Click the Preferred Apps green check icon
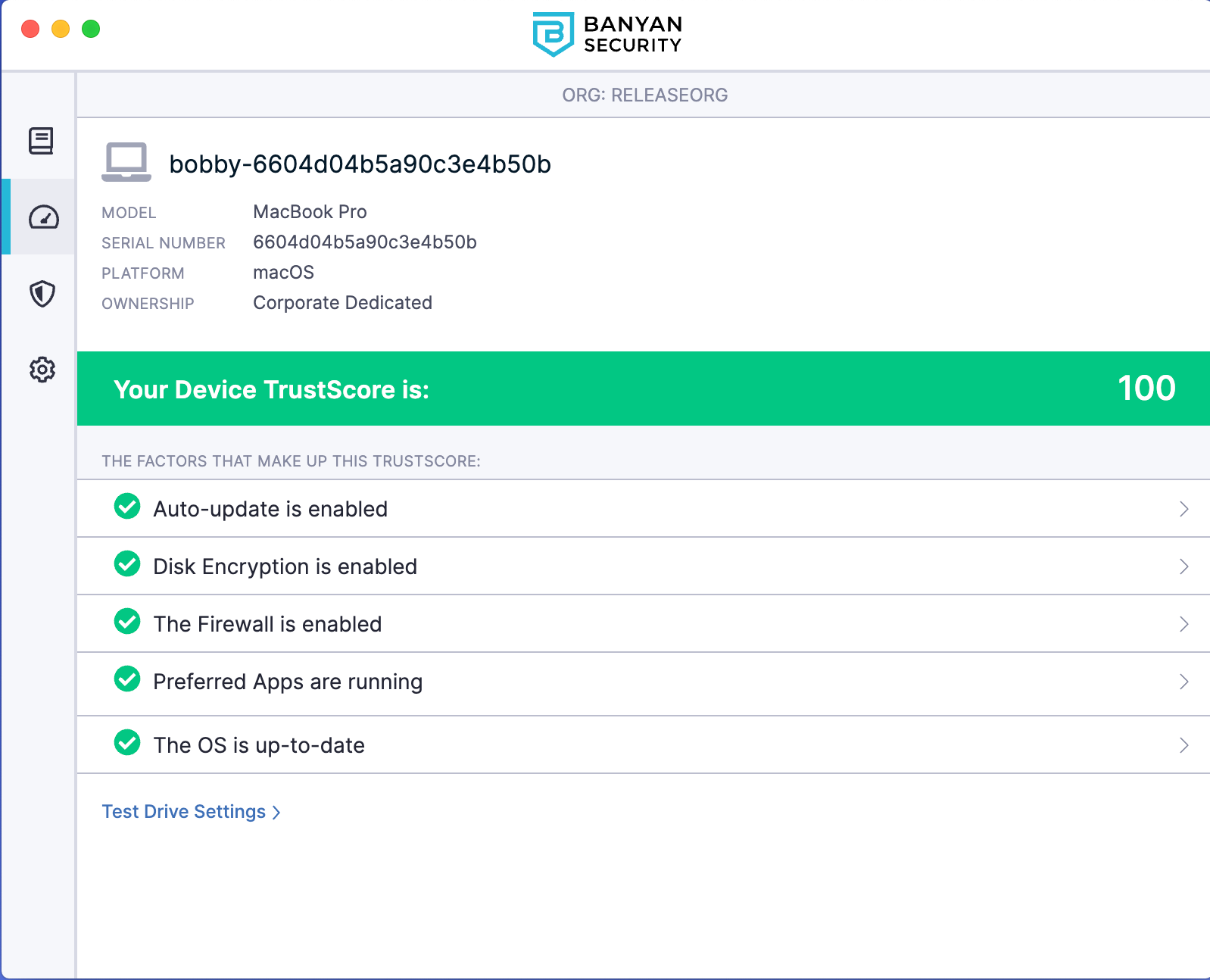The image size is (1210, 980). tap(127, 679)
